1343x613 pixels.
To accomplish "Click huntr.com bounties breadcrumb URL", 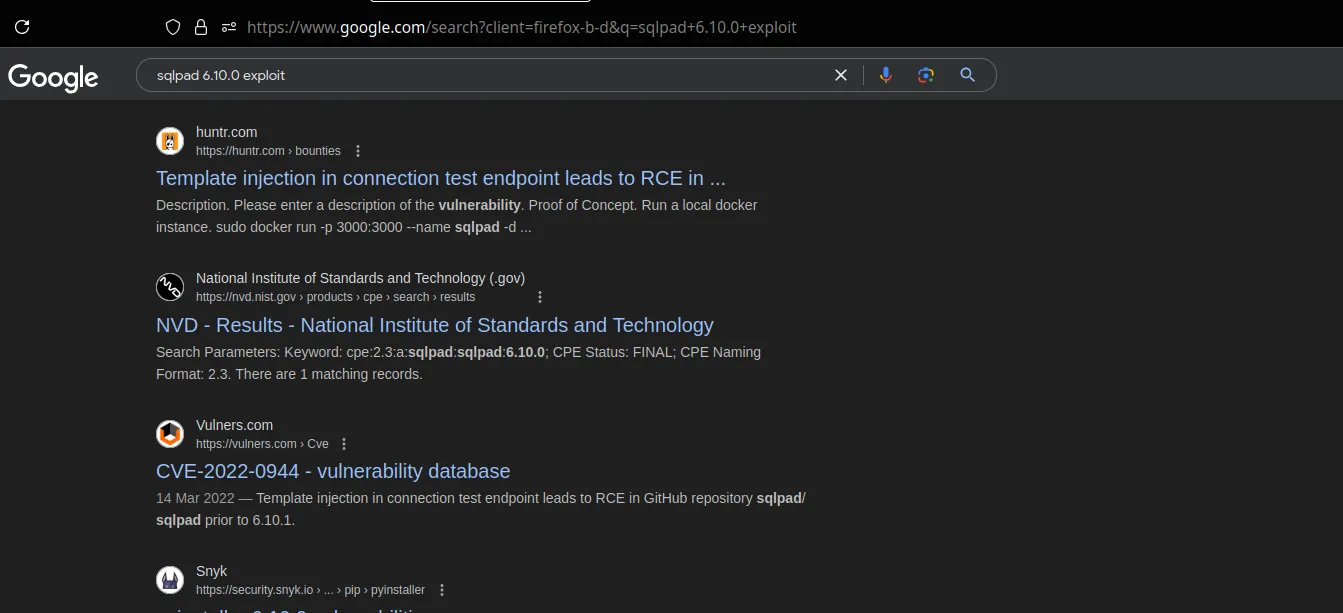I will coord(268,151).
